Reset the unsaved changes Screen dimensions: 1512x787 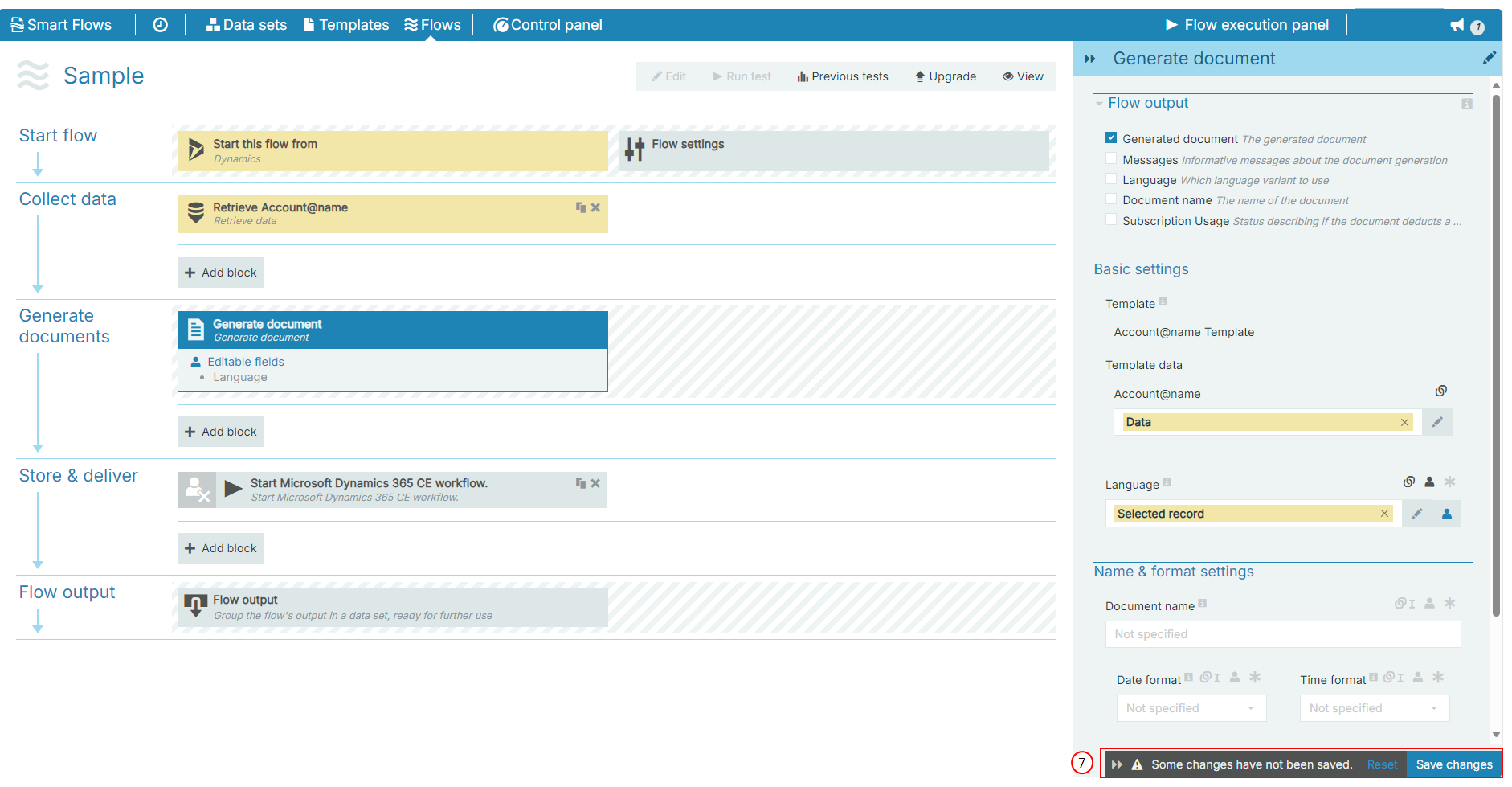tap(1382, 764)
